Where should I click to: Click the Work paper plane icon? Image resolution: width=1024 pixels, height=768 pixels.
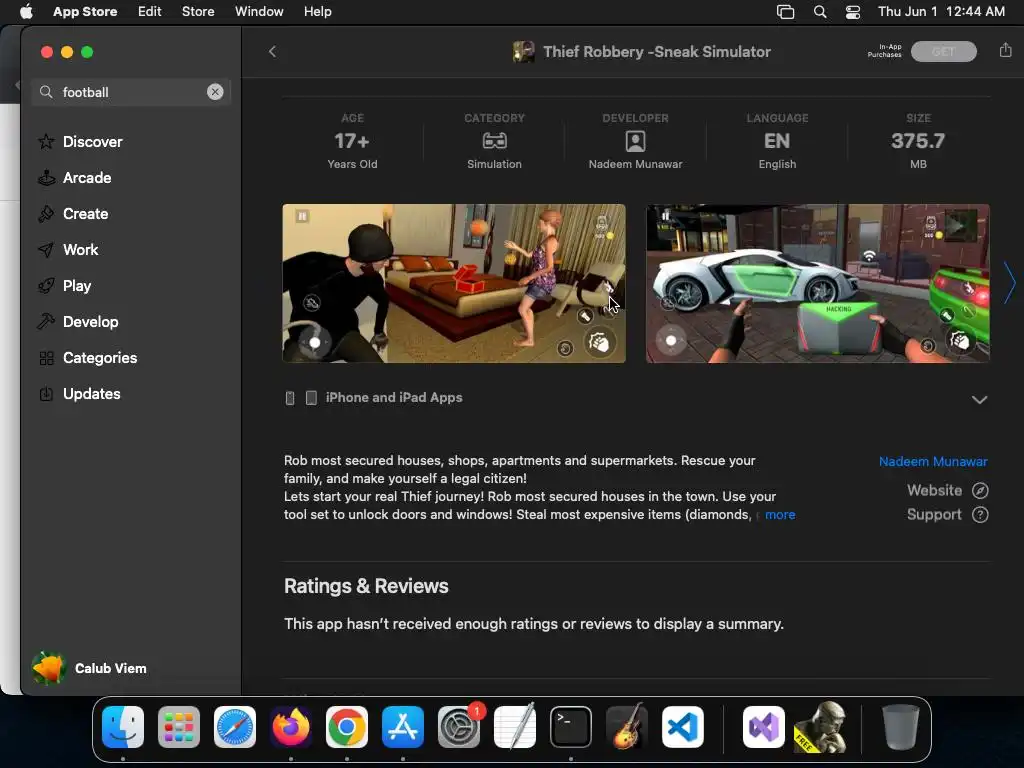(46, 249)
